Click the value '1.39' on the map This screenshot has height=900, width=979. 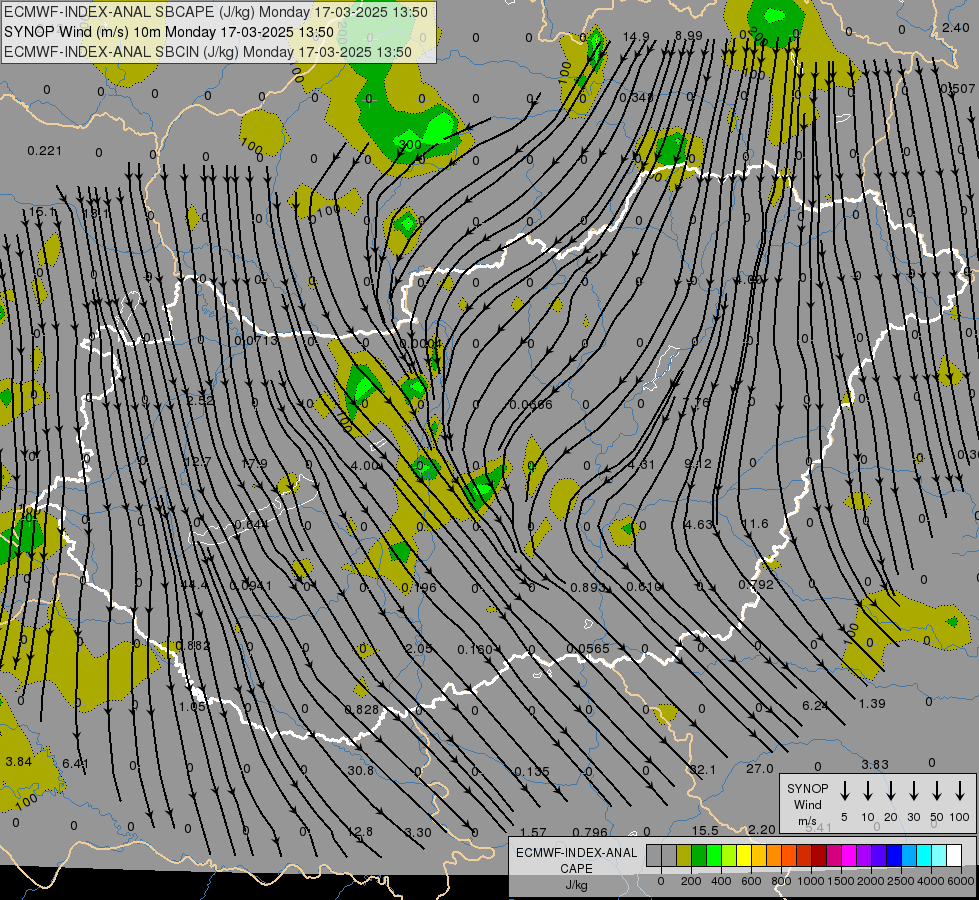[872, 703]
